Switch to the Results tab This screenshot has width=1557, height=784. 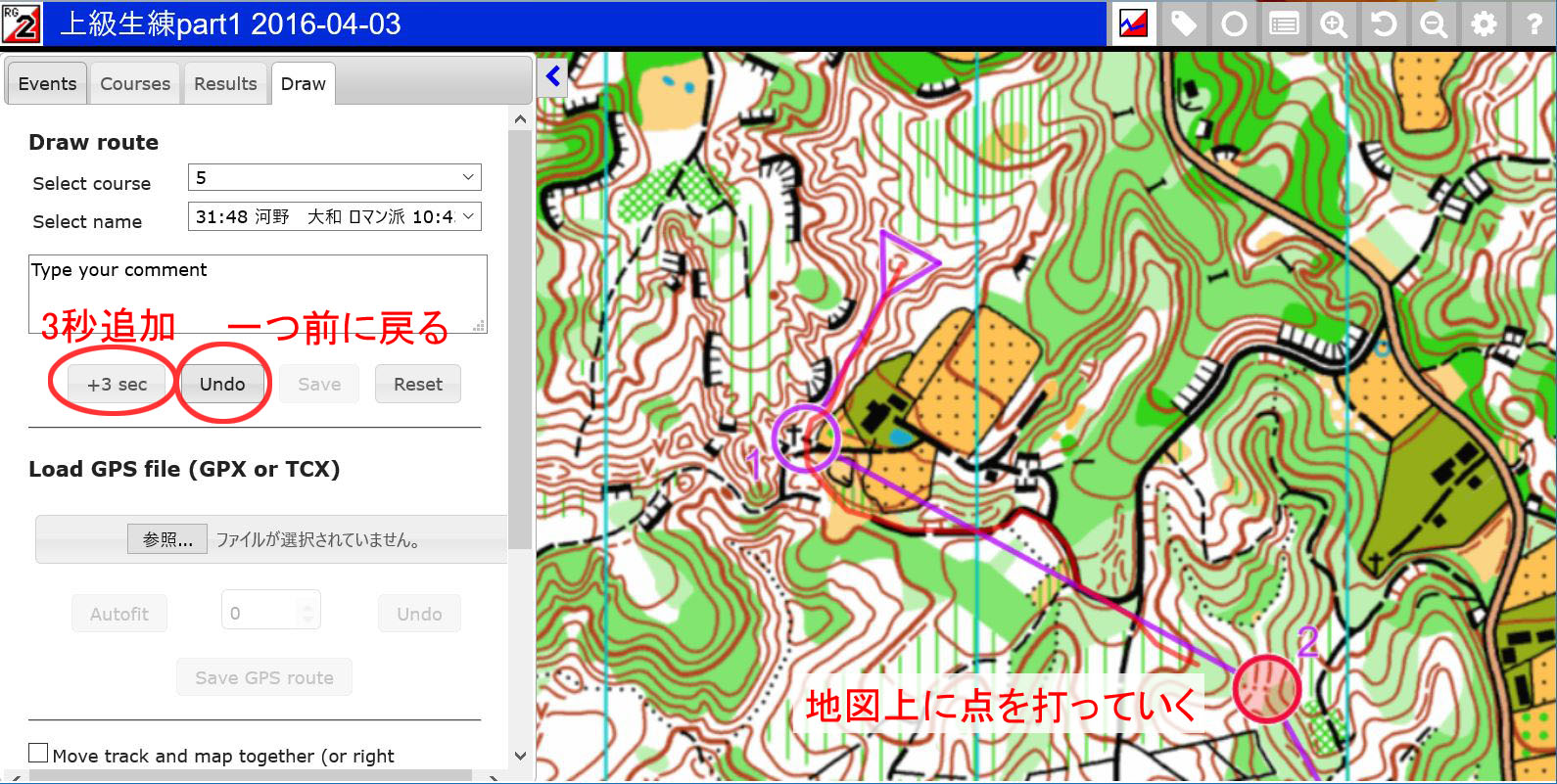pyautogui.click(x=225, y=84)
